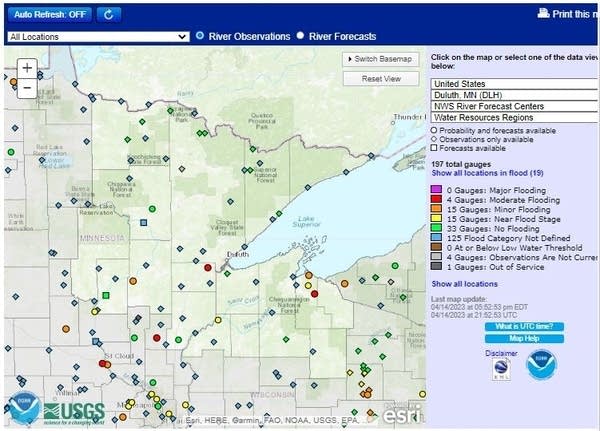Click the printer icon
Screen dimensions: 600x431
click(543, 13)
